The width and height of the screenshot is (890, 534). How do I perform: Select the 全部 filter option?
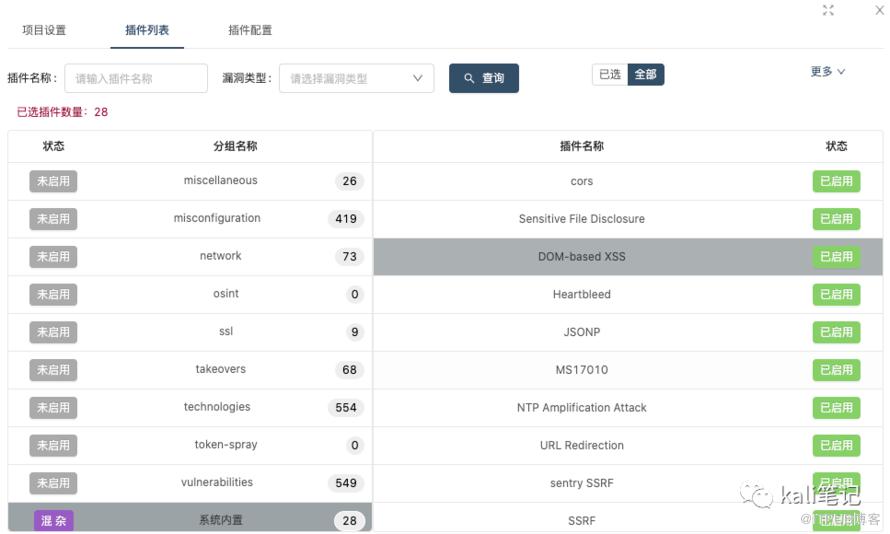pyautogui.click(x=646, y=74)
